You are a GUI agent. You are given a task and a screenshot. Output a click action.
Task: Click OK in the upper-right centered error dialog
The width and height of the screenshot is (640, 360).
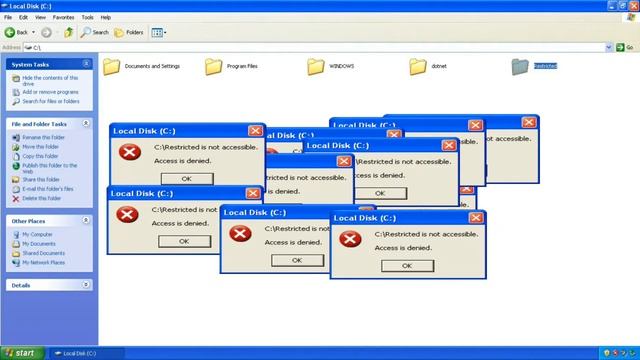(380, 193)
